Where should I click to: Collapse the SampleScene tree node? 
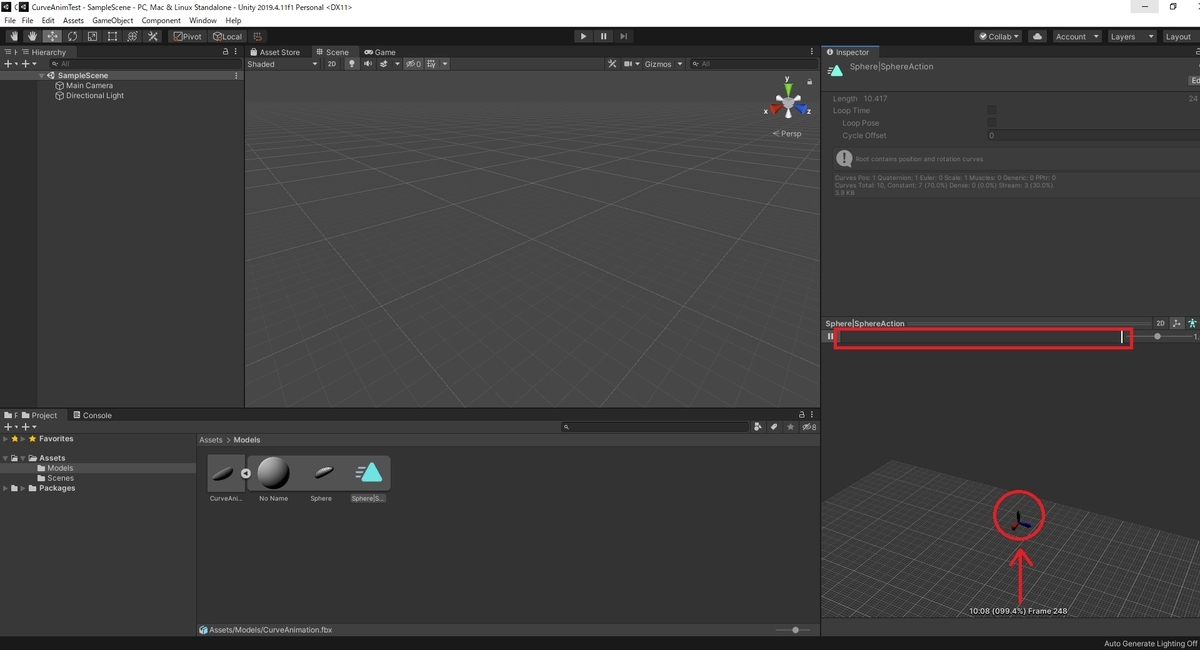click(x=42, y=76)
